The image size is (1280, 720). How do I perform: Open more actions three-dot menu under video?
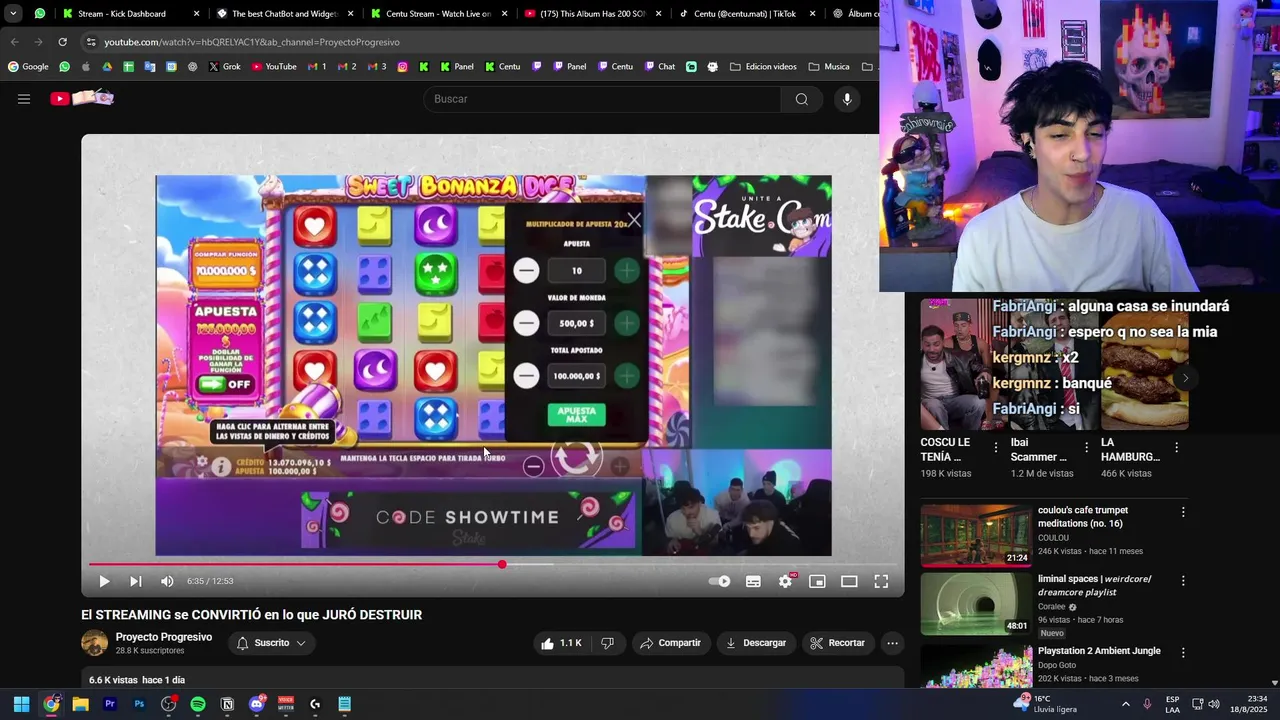[893, 643]
